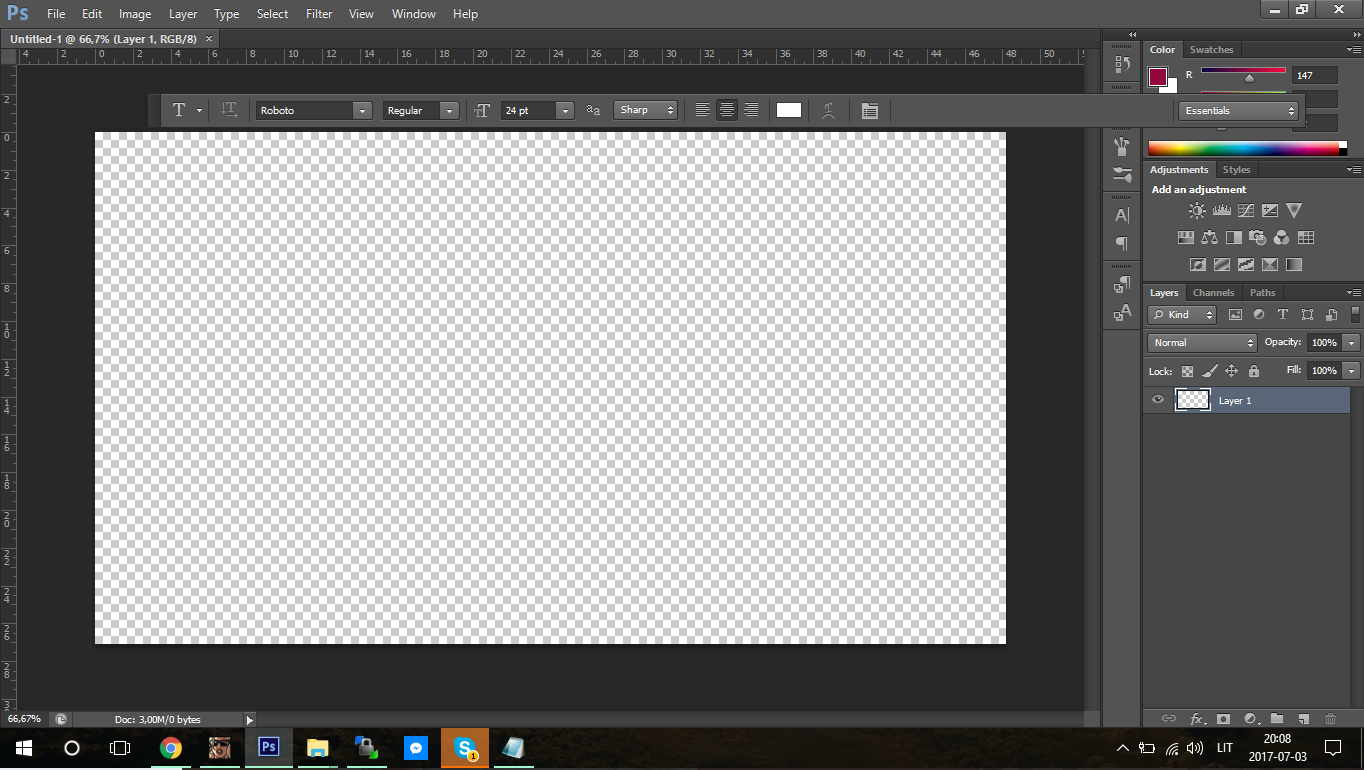This screenshot has height=770, width=1364.
Task: Toggle lock transparent pixels
Action: [1187, 371]
